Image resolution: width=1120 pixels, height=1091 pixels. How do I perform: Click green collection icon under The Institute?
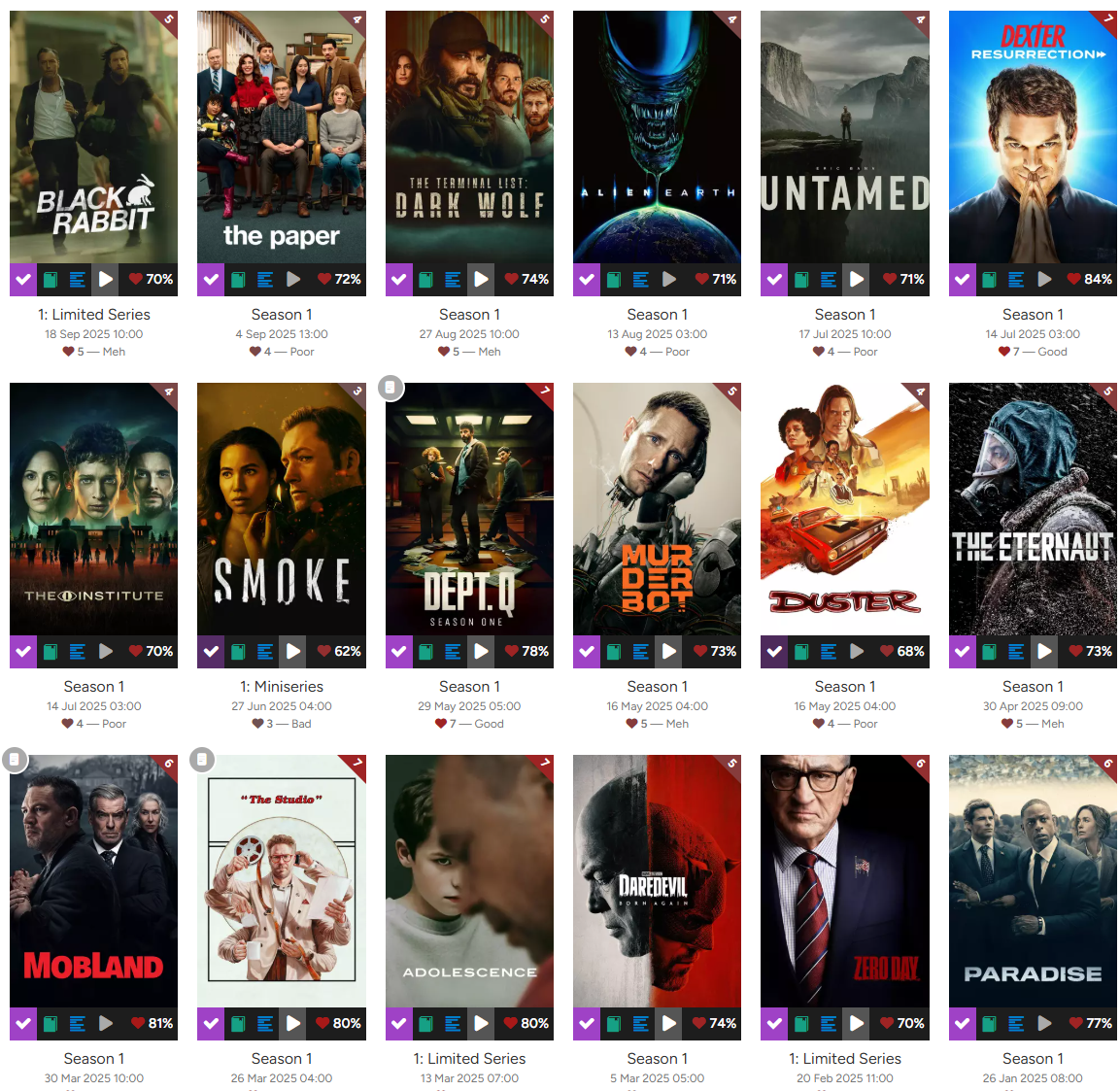(x=50, y=652)
